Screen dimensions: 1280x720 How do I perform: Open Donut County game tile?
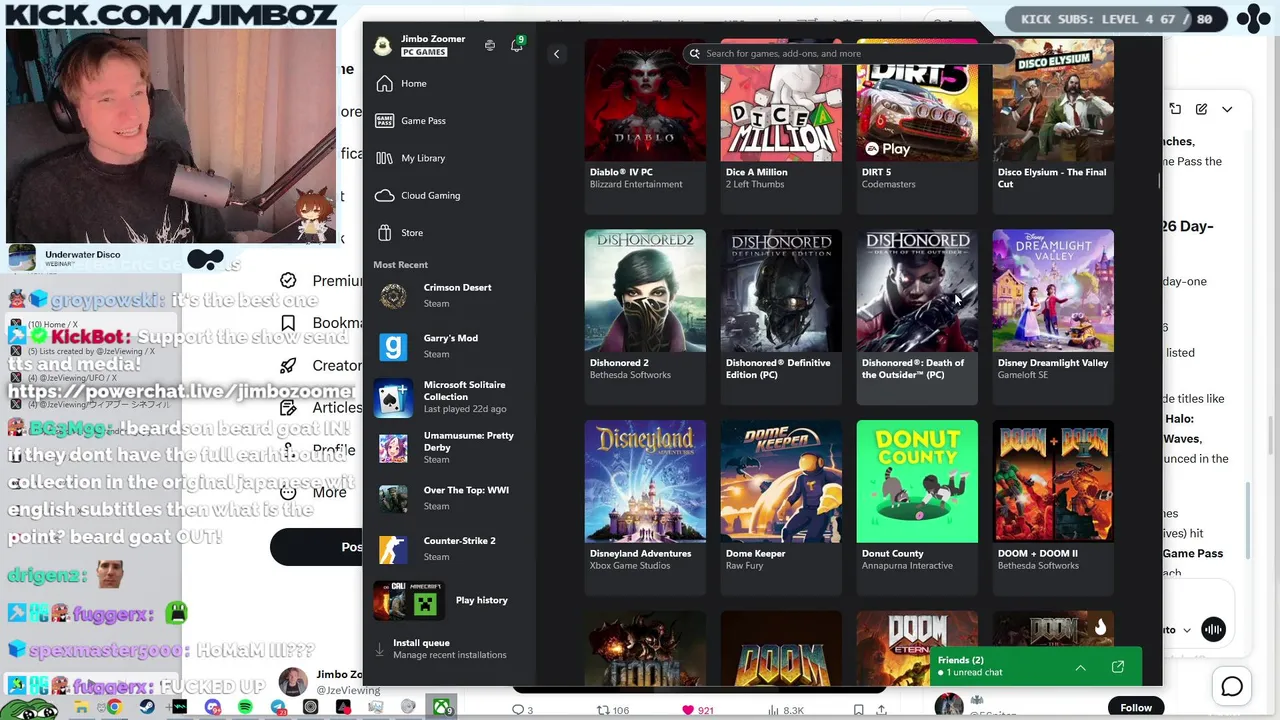coord(917,508)
